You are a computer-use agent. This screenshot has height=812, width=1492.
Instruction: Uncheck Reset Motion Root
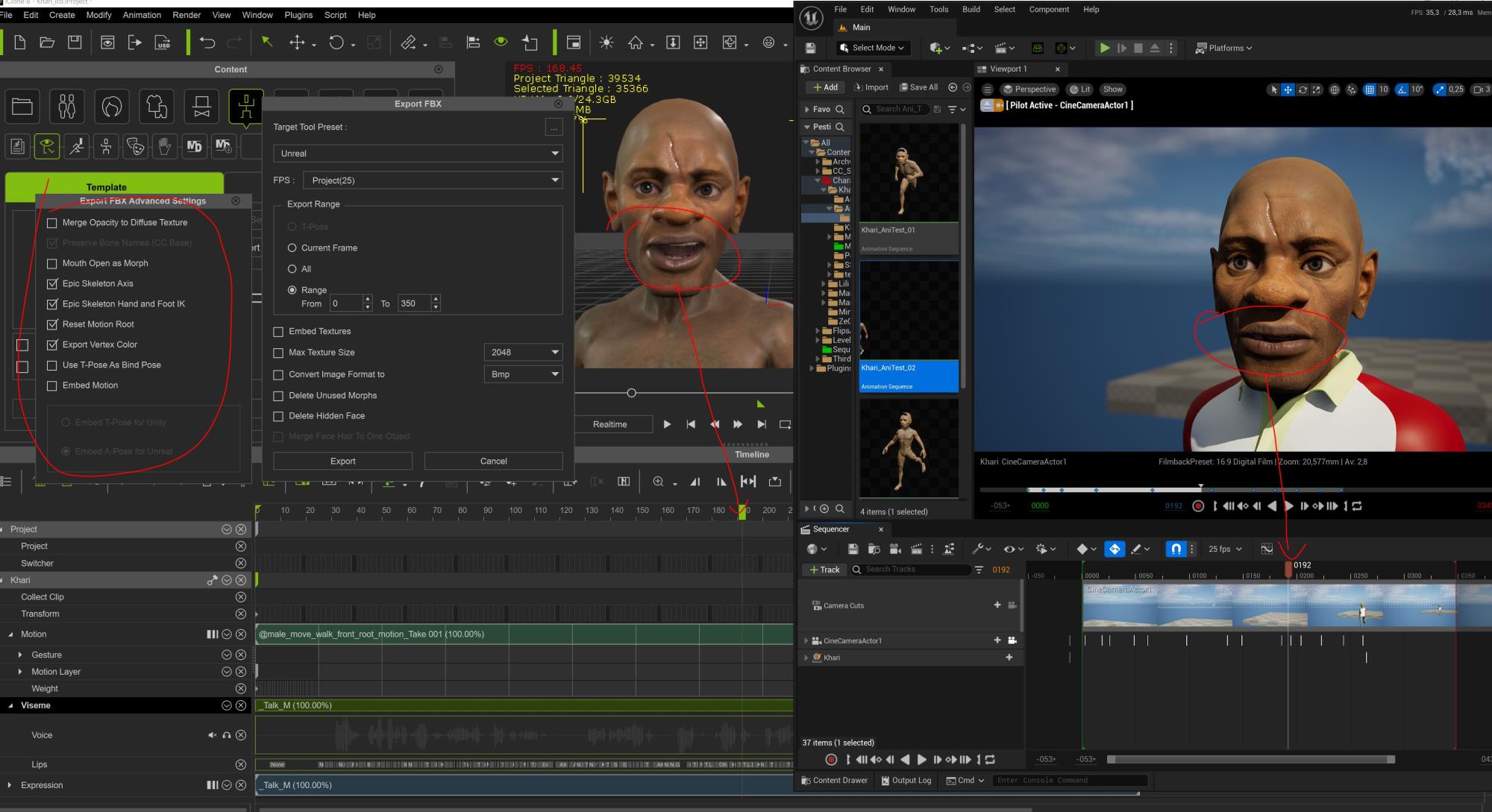click(51, 324)
